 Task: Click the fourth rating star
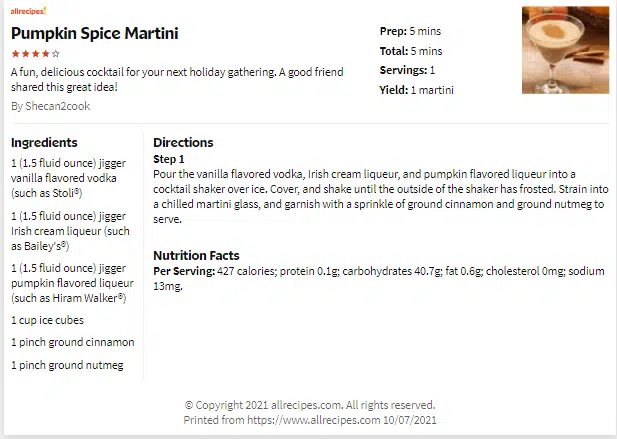[x=45, y=54]
